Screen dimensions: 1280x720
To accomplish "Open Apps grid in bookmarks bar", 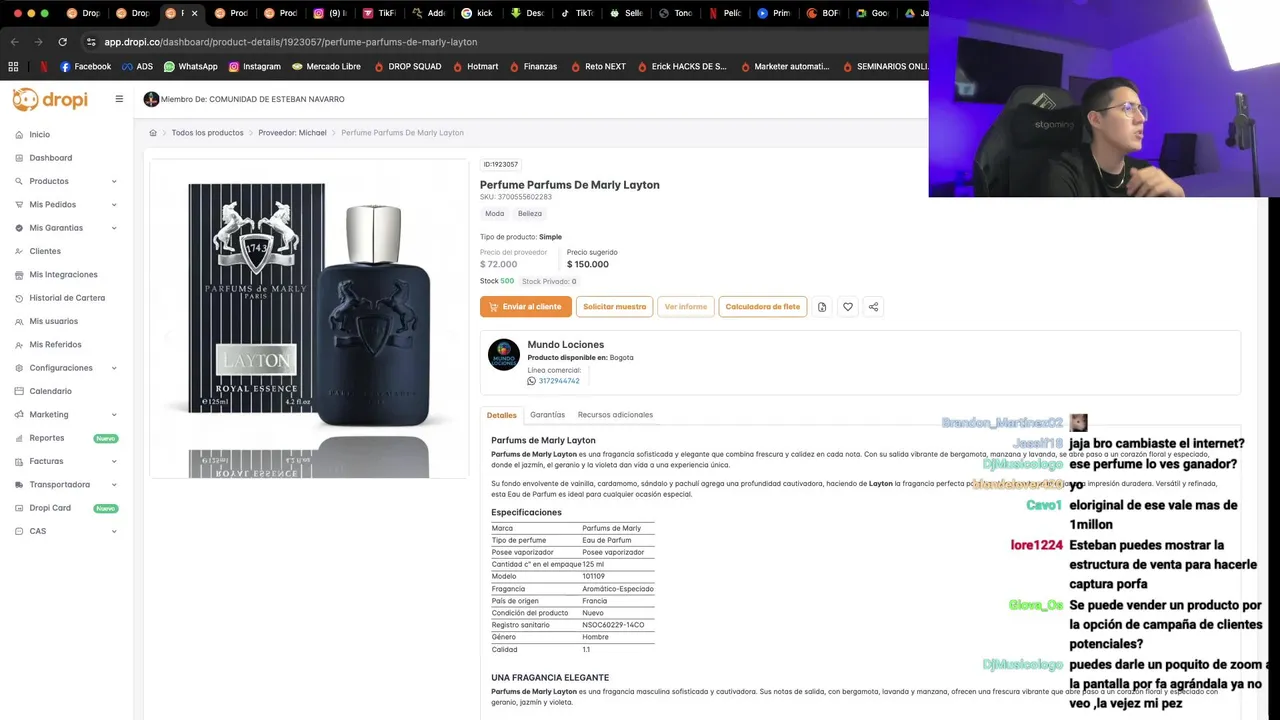I will (13, 67).
